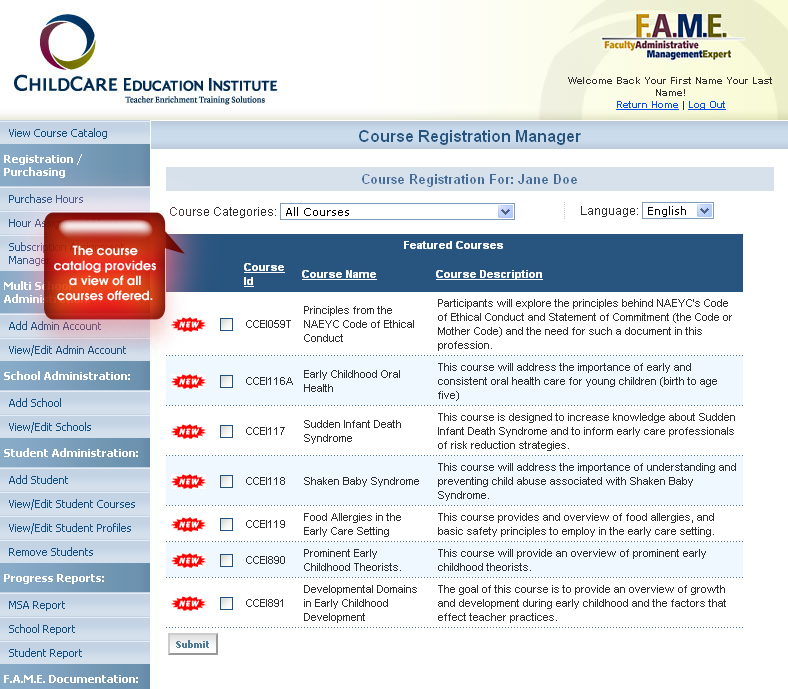Click NEW badge beside CCEI118
Screen dimensions: 788x689
[188, 481]
